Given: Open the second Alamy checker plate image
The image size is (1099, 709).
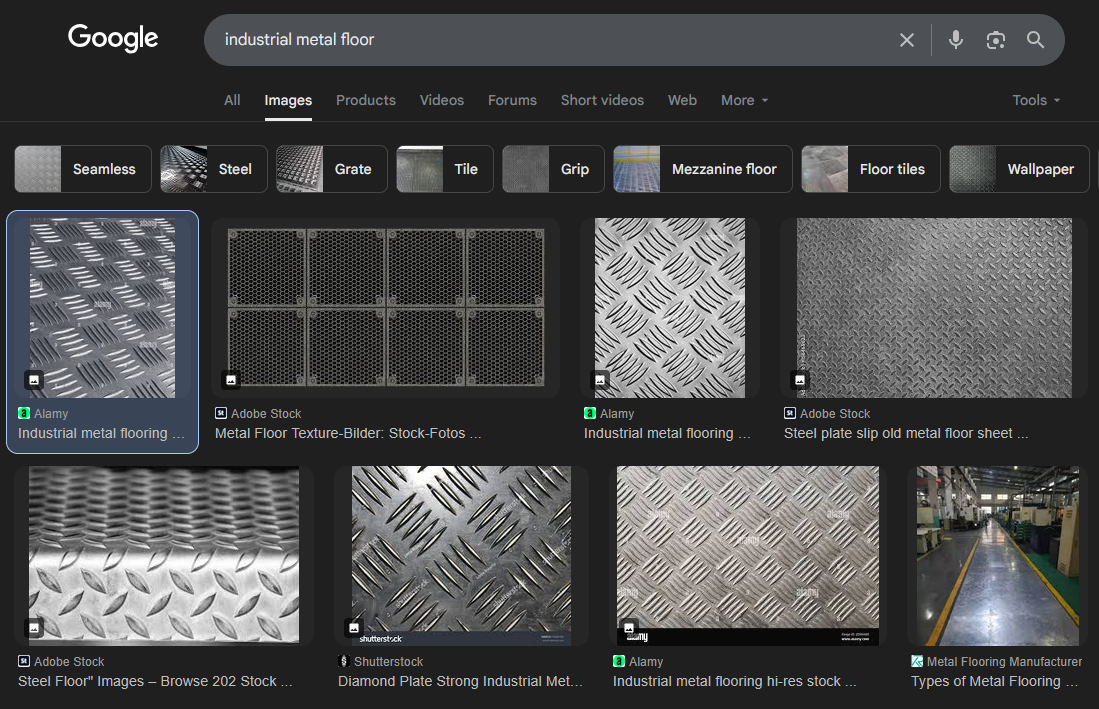Looking at the screenshot, I should coord(670,308).
